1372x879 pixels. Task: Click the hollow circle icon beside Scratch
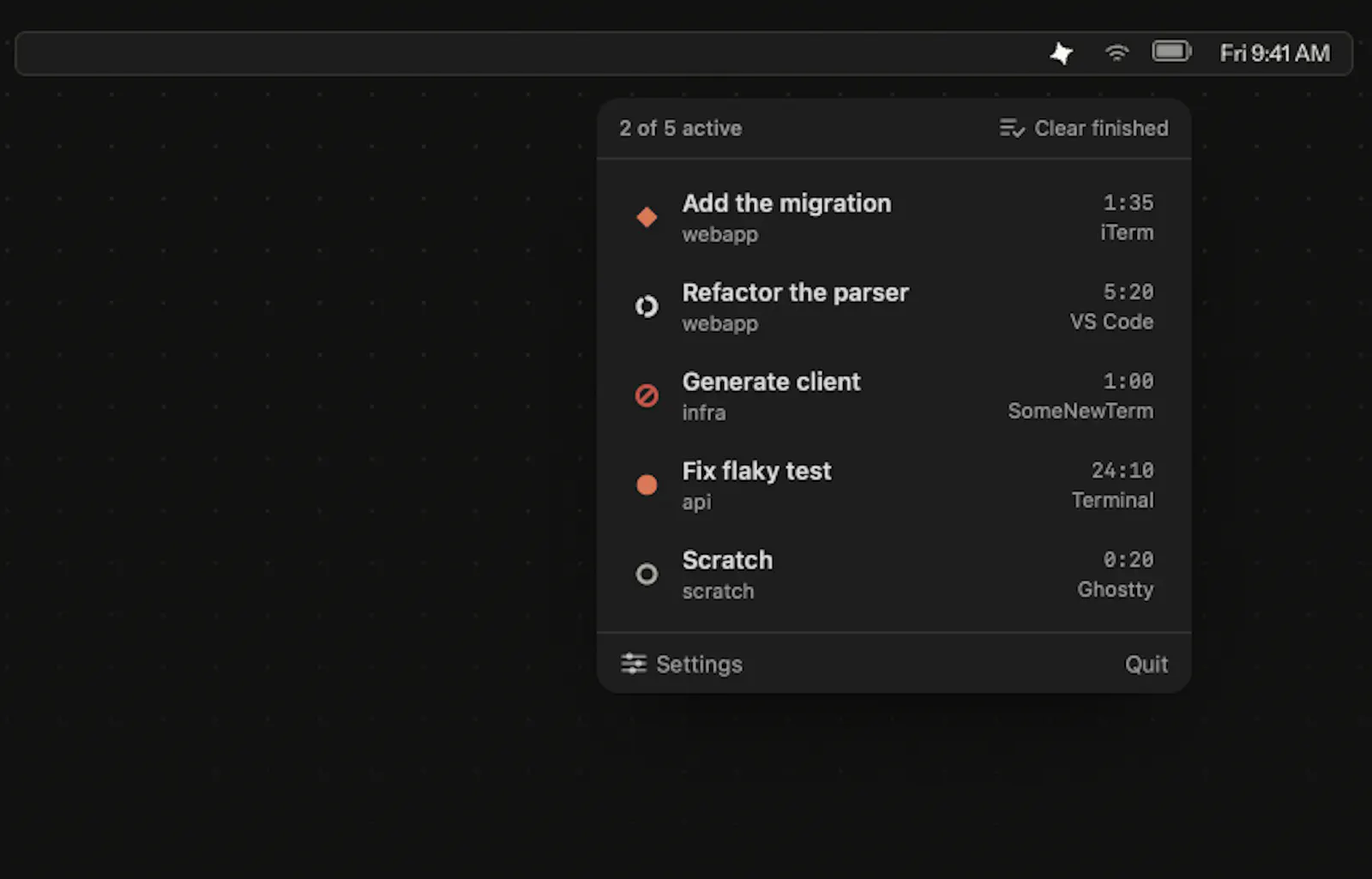[647, 574]
